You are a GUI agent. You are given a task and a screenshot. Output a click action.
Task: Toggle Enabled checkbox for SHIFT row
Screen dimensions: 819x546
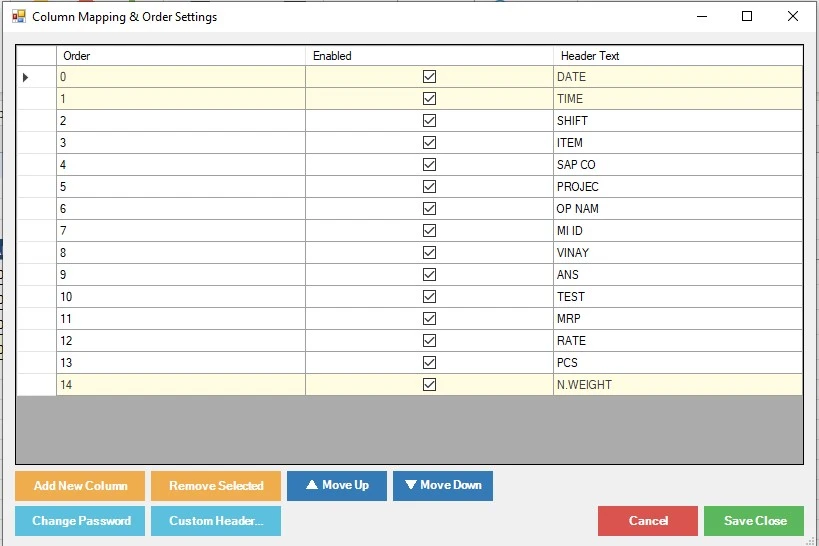[x=429, y=121]
